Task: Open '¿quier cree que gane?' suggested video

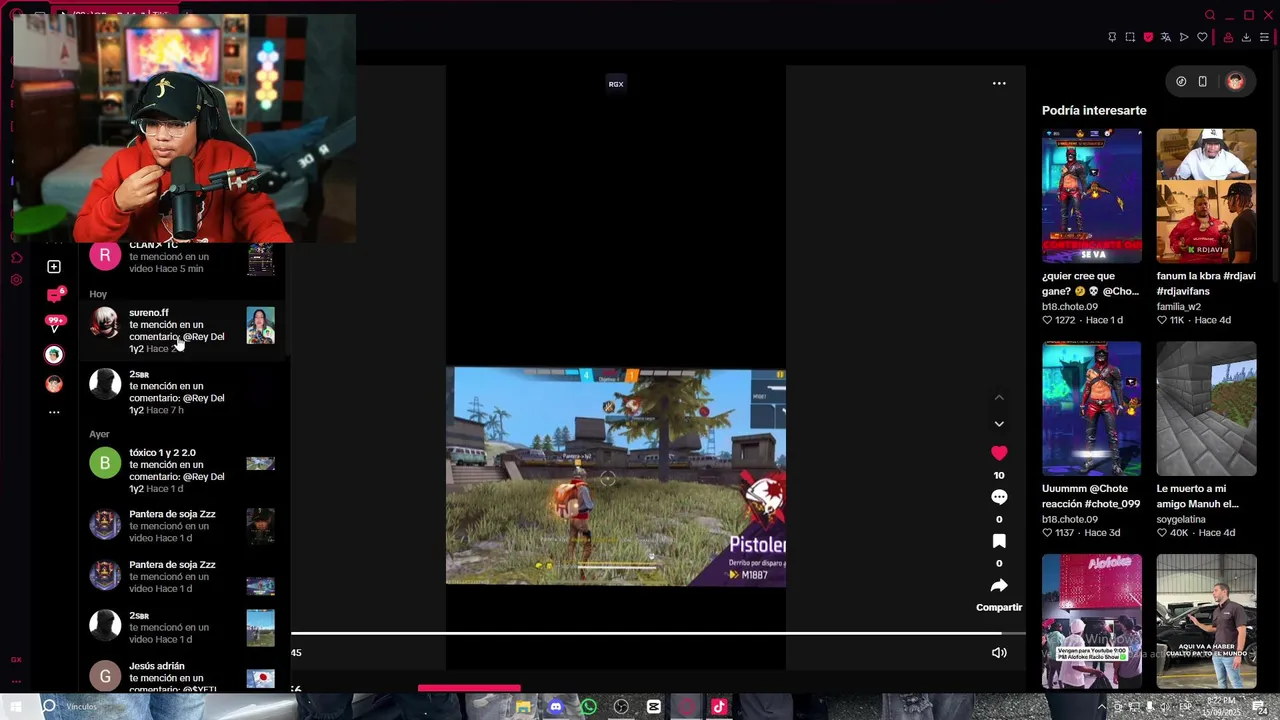Action: coord(1092,196)
